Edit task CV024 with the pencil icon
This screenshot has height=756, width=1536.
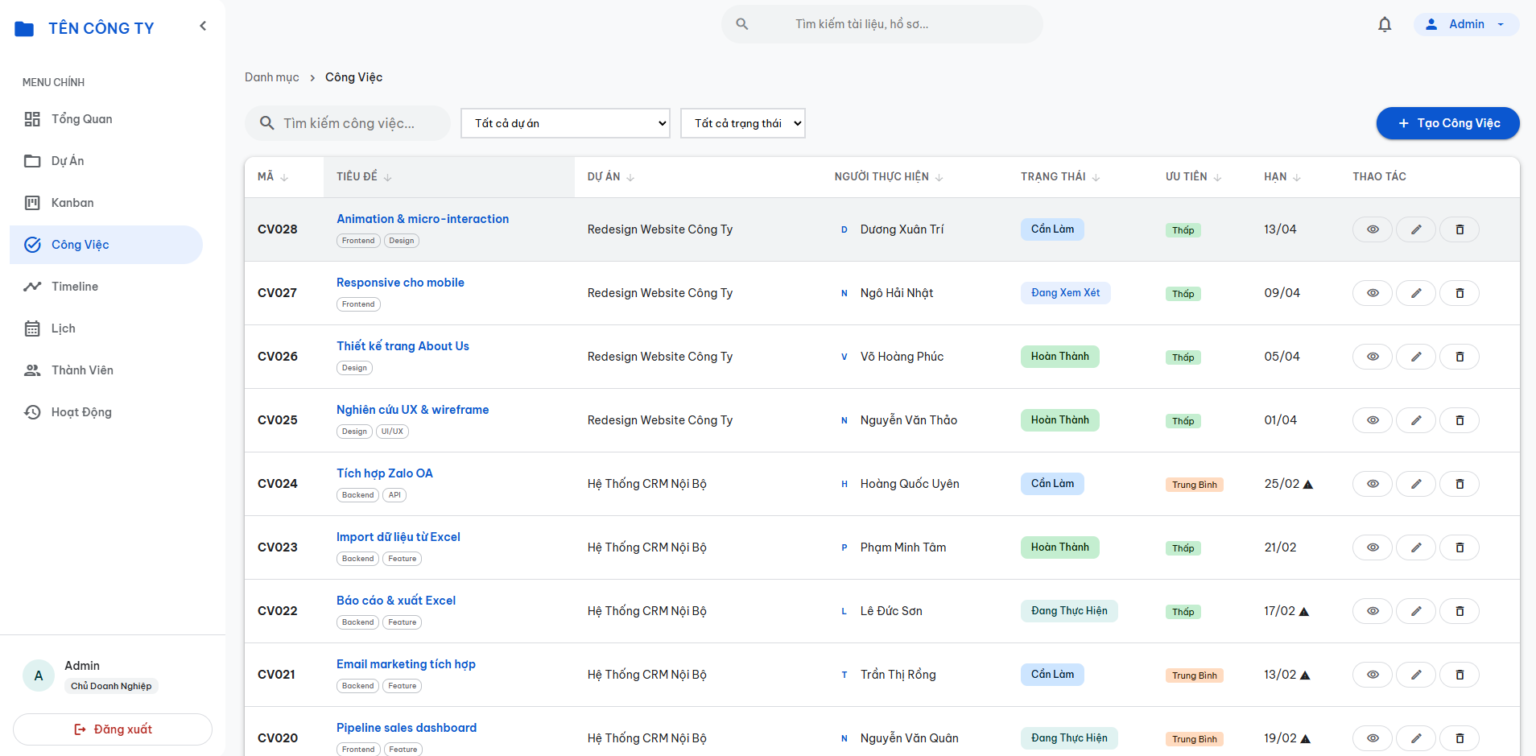pyautogui.click(x=1416, y=484)
